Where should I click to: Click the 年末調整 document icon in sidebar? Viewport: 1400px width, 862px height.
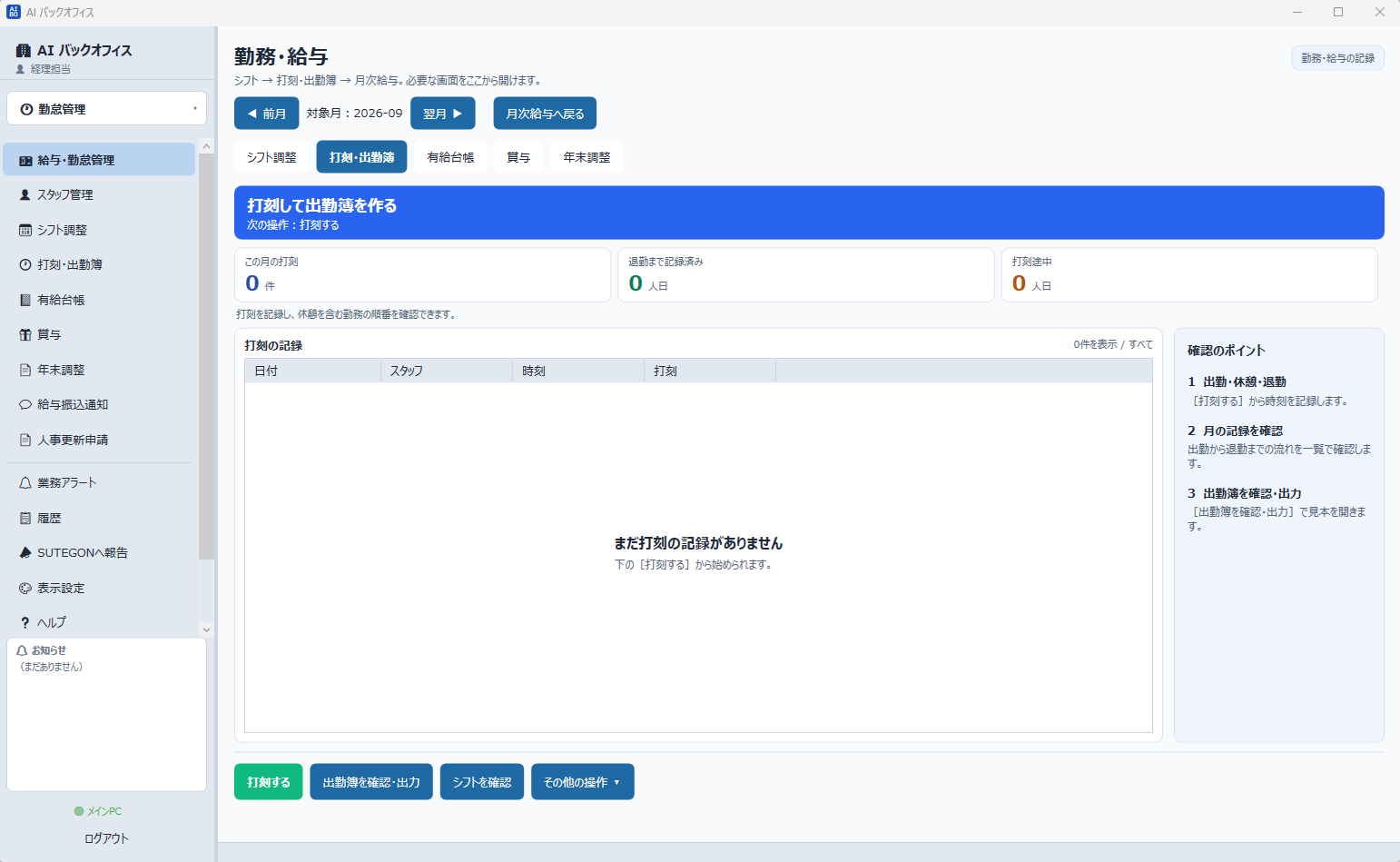point(25,371)
